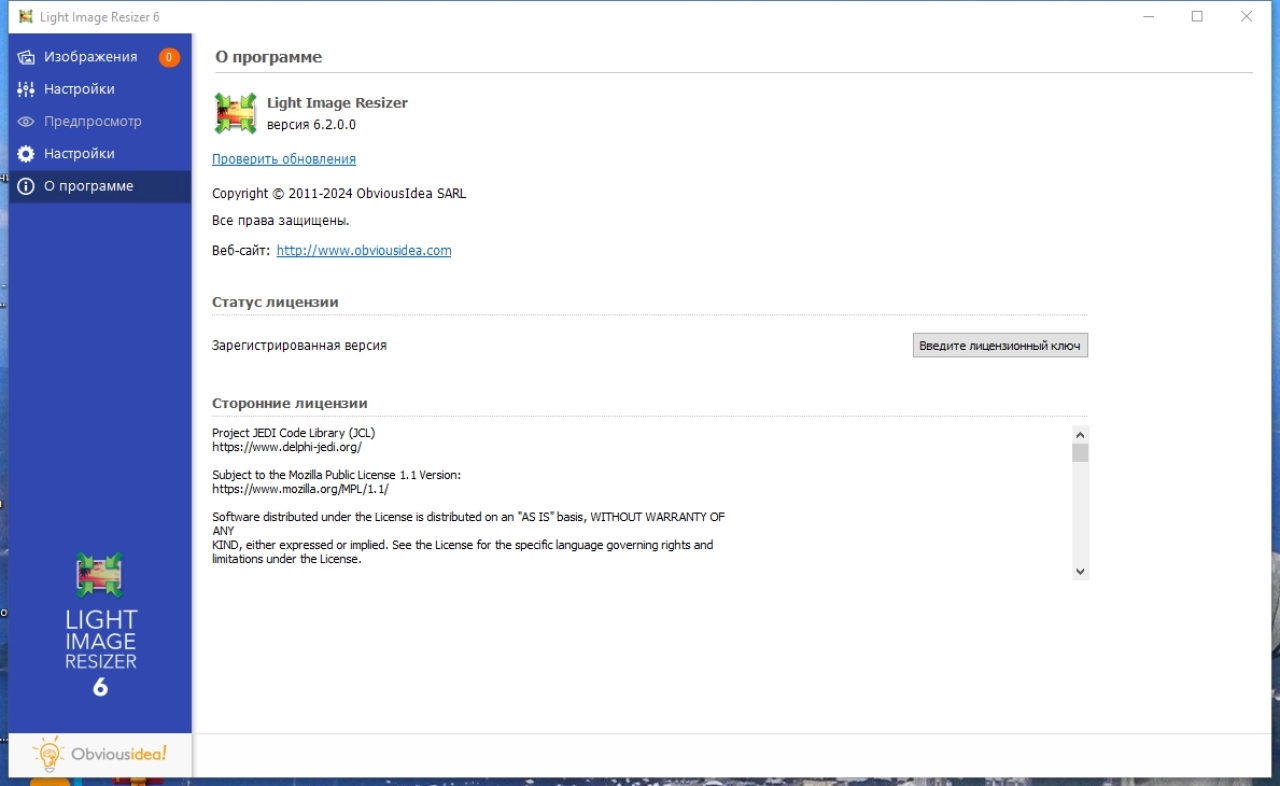The height and width of the screenshot is (786, 1280).
Task: Click the "Copyright © 2011-2024 ObviousIdea SARL" line
Action: [x=339, y=193]
